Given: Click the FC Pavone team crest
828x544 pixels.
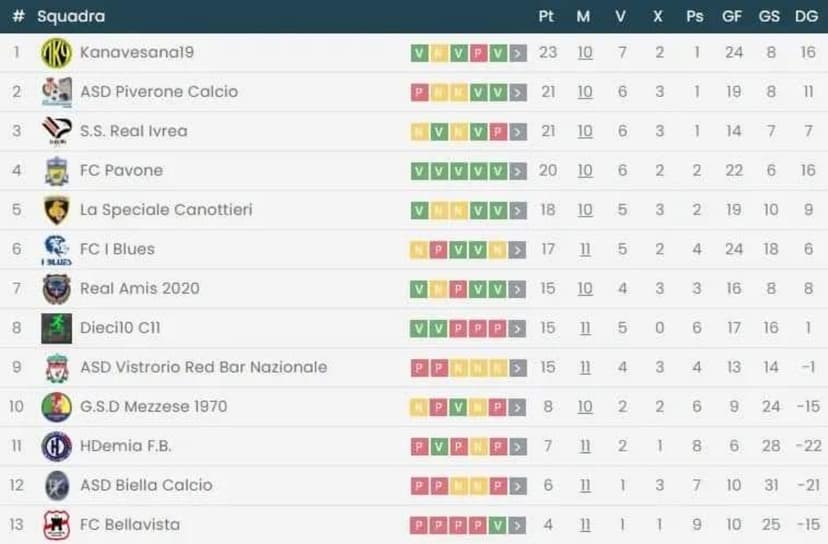Looking at the screenshot, I should [x=56, y=171].
